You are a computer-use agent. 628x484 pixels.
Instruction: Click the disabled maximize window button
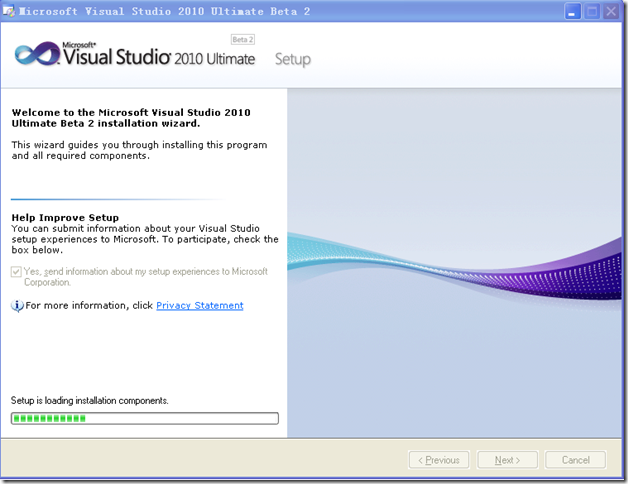pyautogui.click(x=592, y=12)
